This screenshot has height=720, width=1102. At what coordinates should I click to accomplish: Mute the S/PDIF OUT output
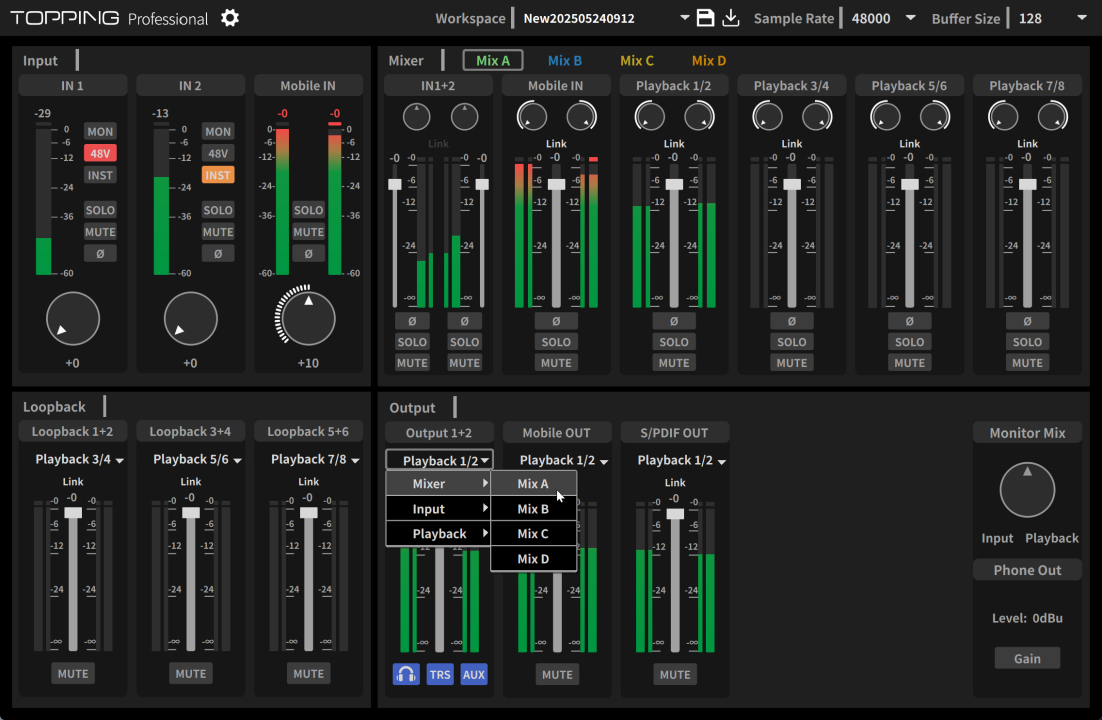point(675,674)
